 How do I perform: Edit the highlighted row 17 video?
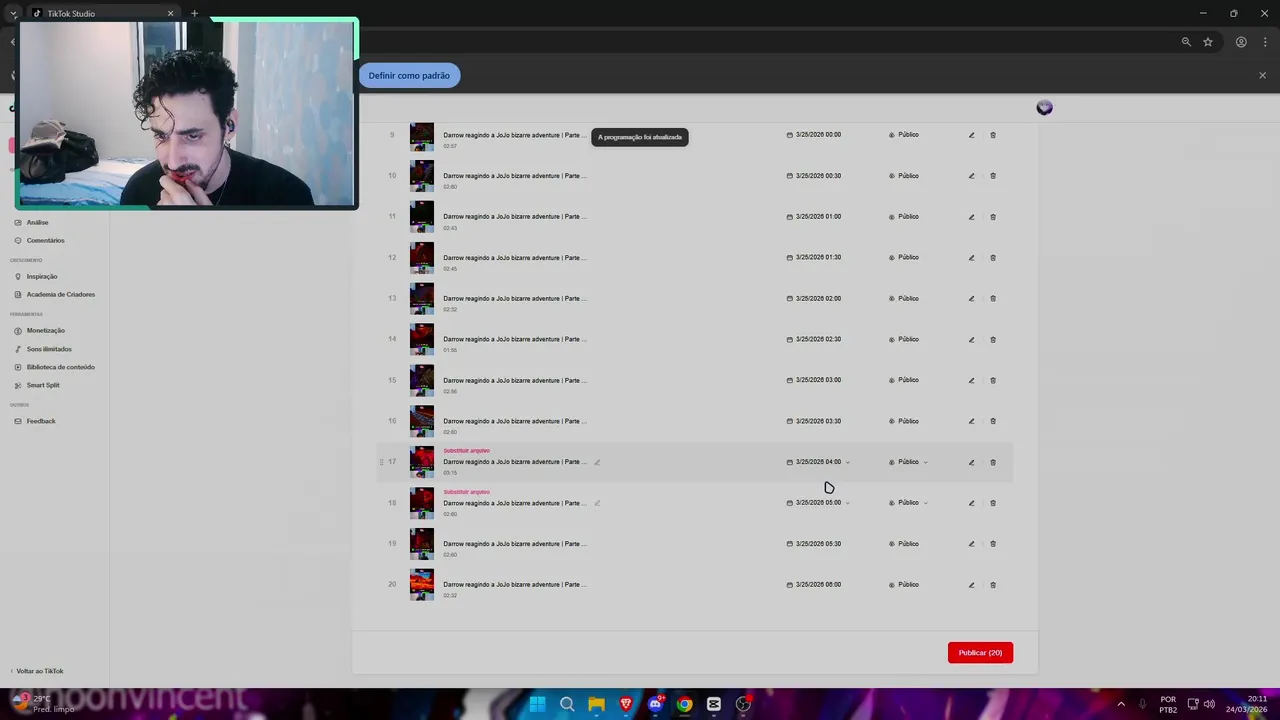971,463
